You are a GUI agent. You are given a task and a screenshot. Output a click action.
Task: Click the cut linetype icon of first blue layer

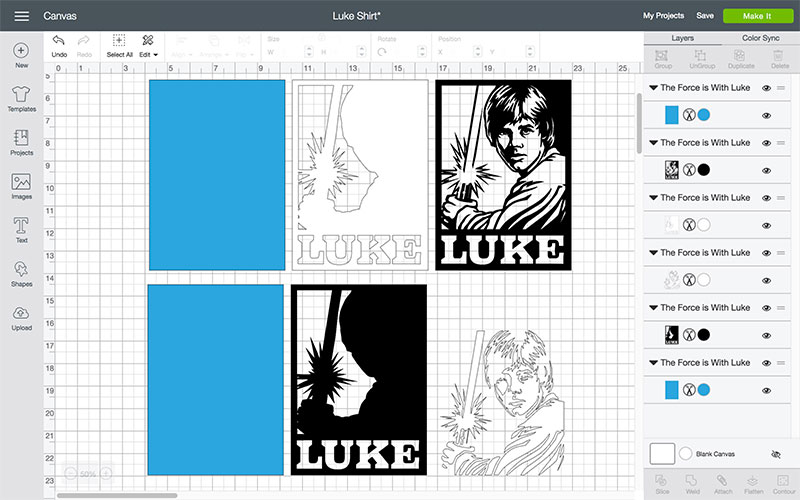[x=689, y=115]
